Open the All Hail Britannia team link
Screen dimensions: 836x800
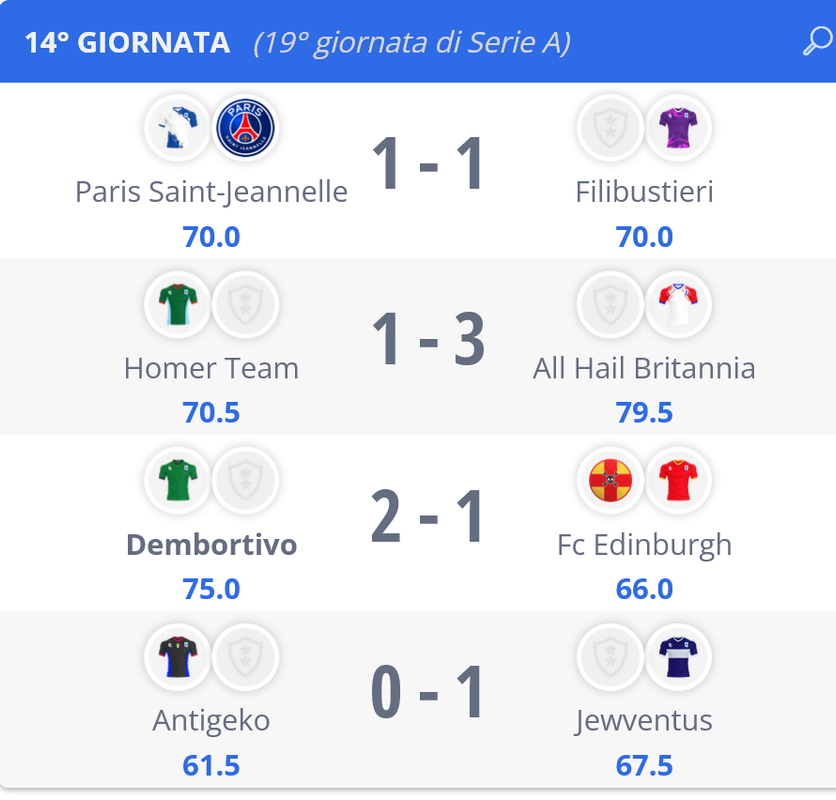644,368
